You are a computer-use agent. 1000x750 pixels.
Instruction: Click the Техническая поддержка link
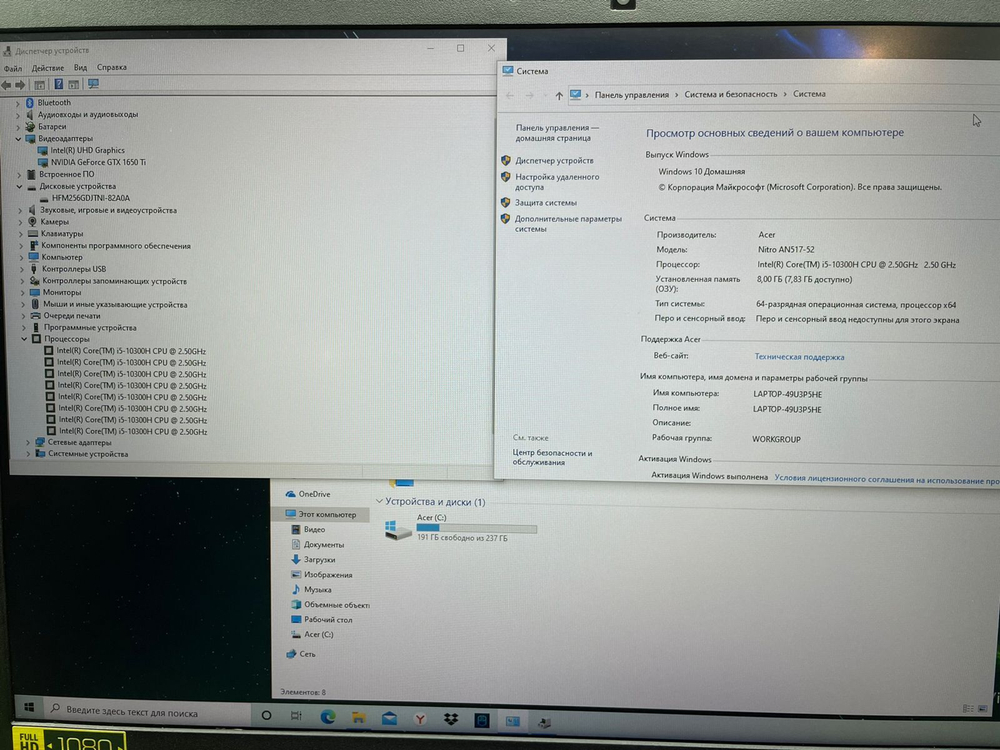(x=800, y=356)
